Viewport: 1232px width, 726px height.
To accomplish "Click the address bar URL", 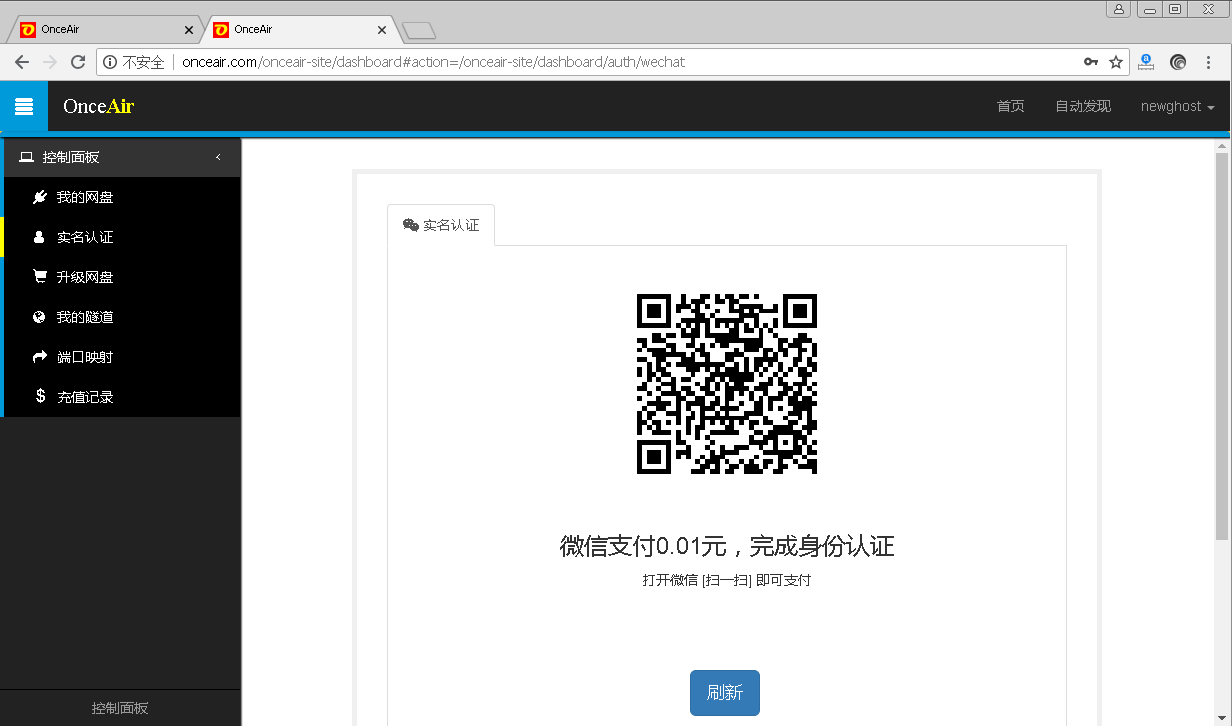I will click(x=433, y=62).
